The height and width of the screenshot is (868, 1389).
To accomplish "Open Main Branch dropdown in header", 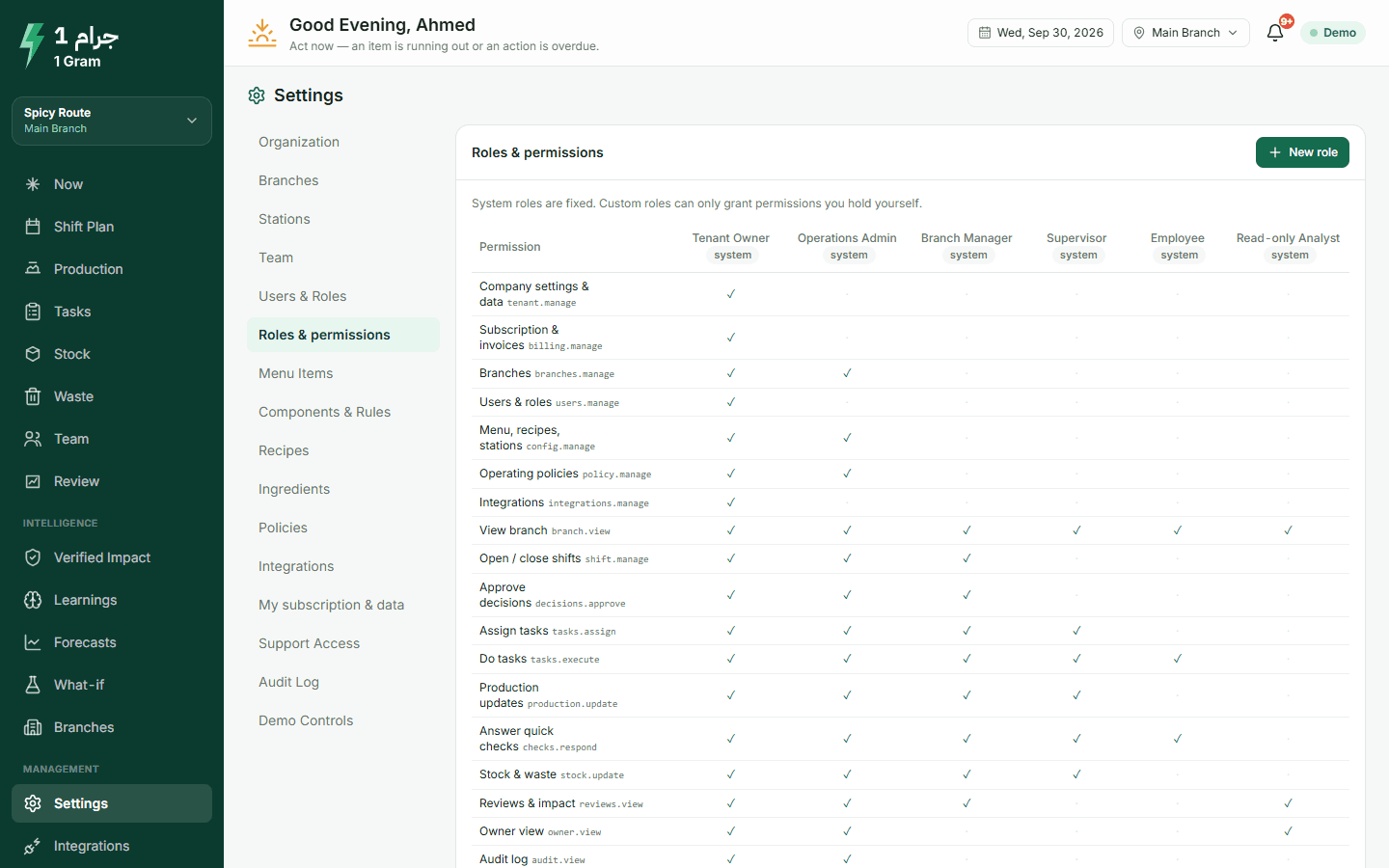I will (x=1185, y=33).
